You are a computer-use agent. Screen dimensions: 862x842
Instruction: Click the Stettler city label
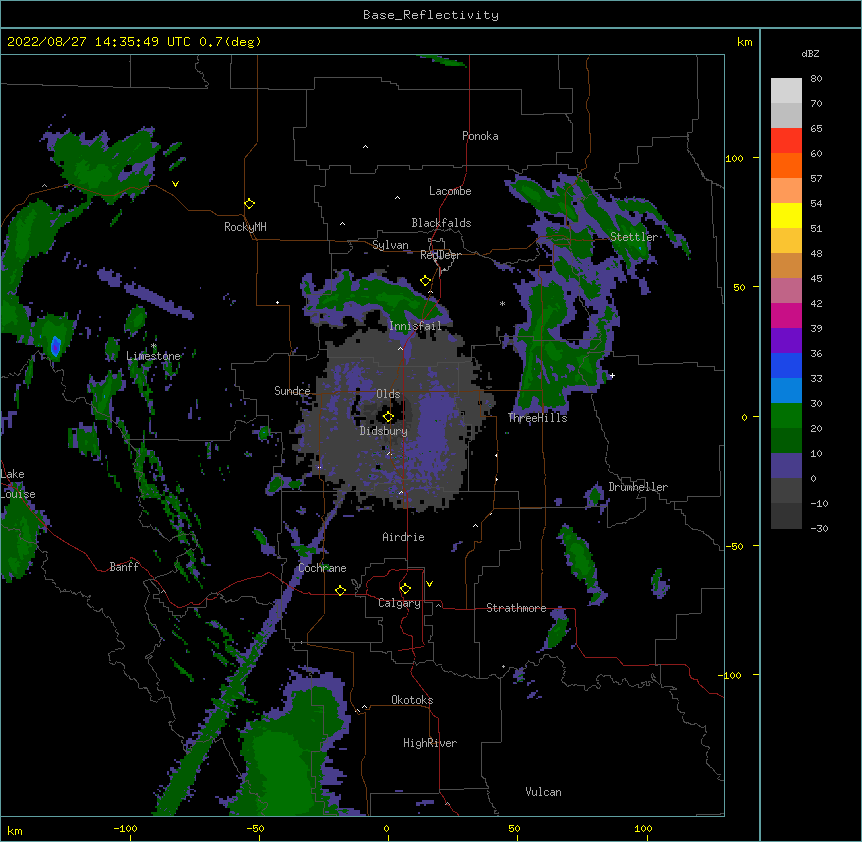point(634,237)
